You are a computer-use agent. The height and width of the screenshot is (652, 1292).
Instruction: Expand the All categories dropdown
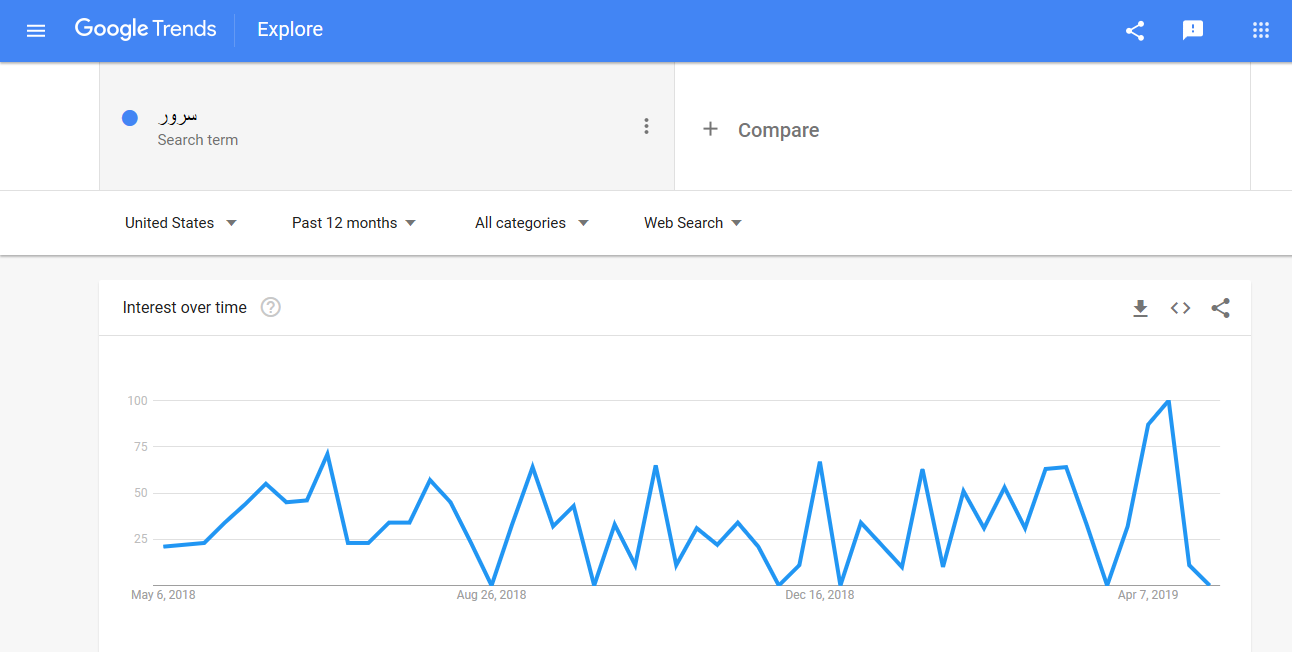coord(531,223)
